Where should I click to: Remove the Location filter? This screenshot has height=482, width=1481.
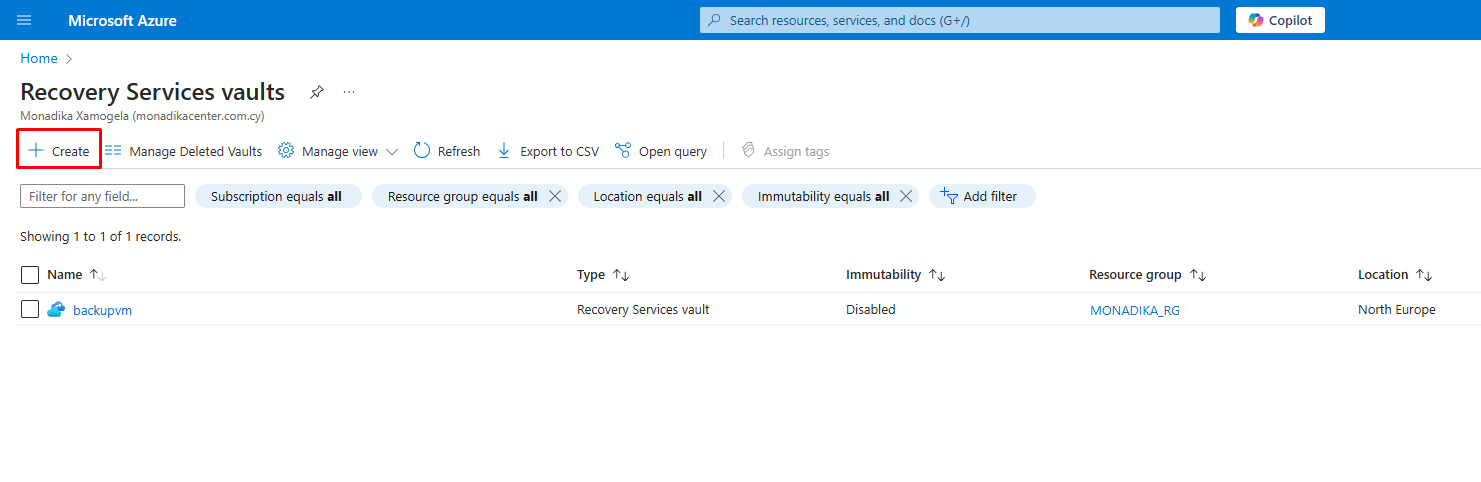tap(718, 196)
